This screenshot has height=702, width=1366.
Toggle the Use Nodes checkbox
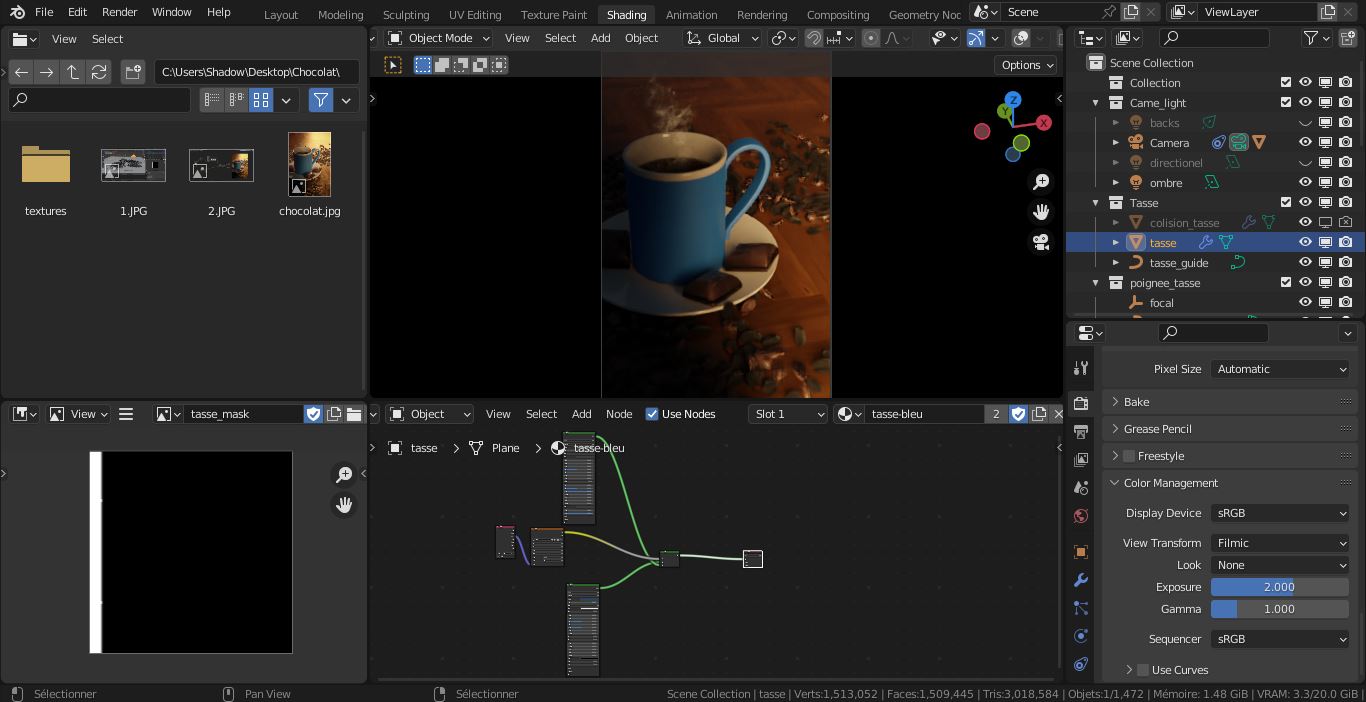652,414
